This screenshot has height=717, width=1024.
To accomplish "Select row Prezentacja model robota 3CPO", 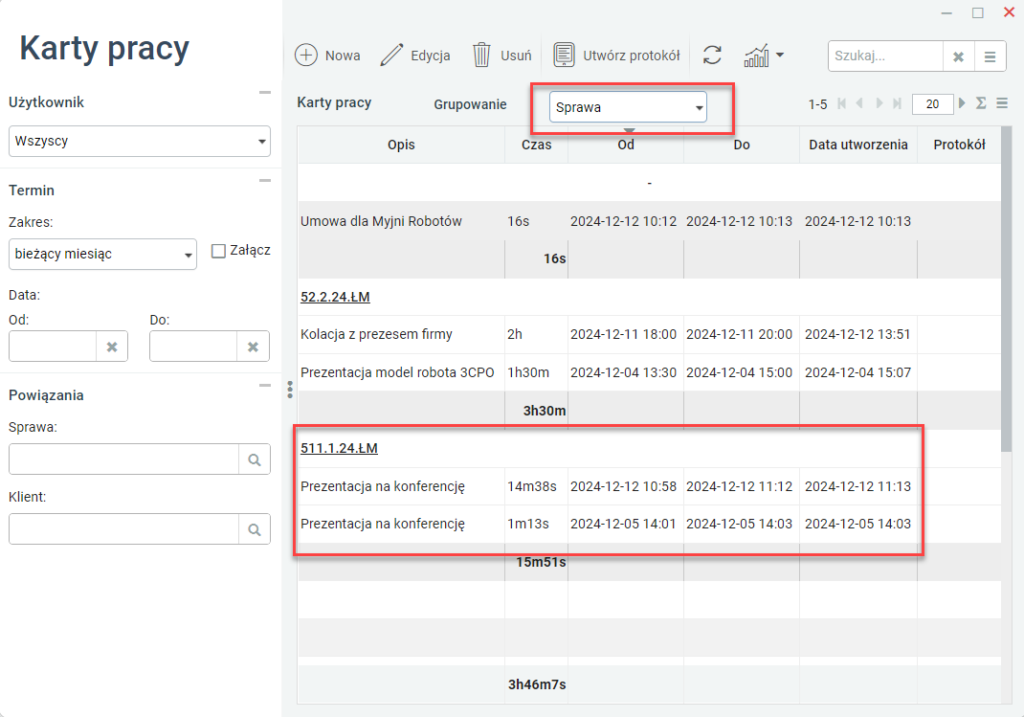I will 649,373.
